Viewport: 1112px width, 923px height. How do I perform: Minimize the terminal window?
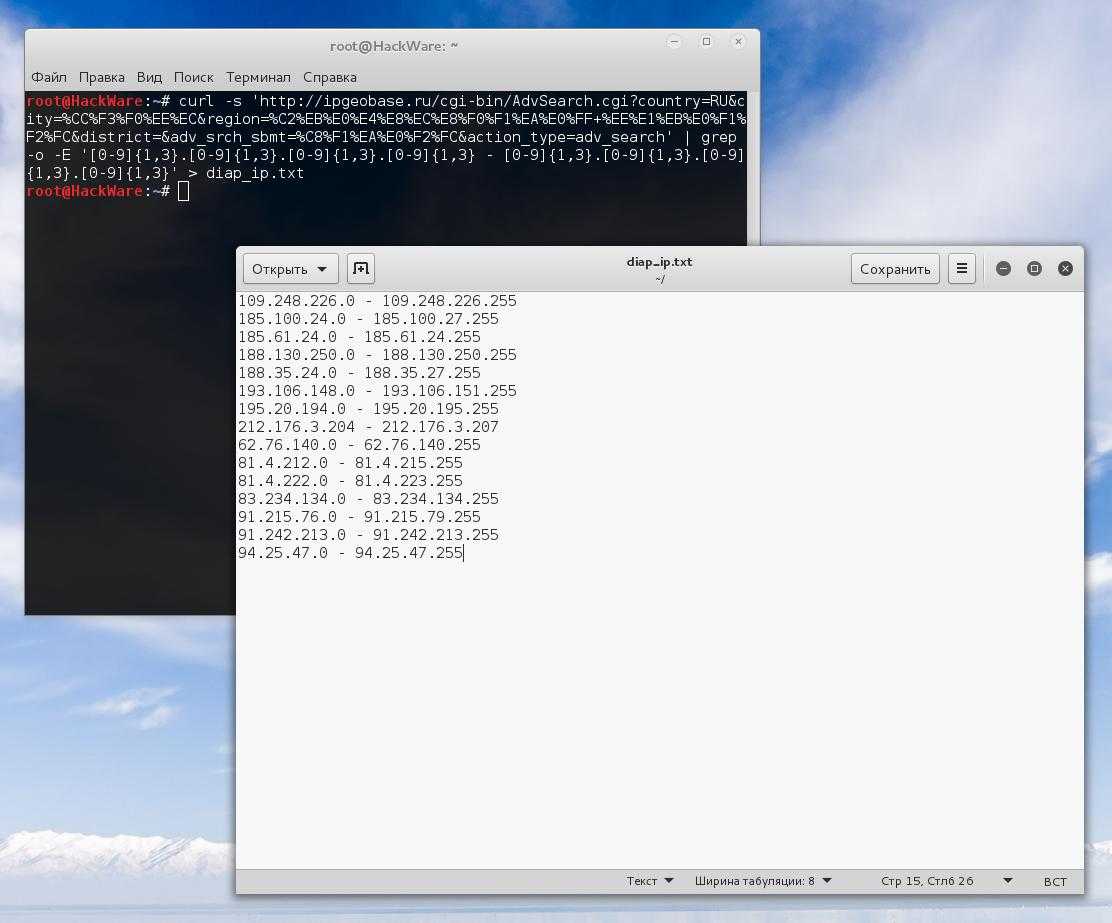tap(674, 42)
